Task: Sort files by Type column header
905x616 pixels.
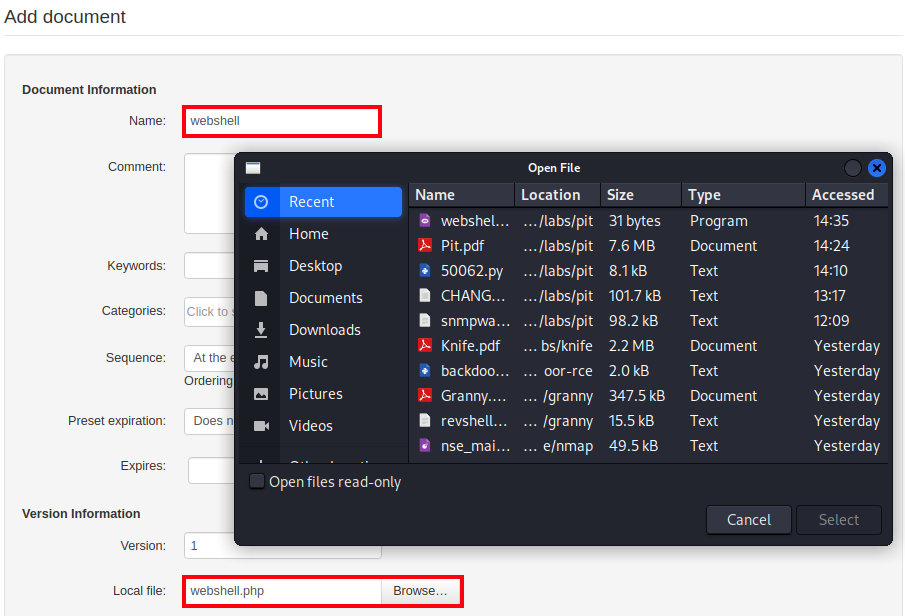Action: [743, 195]
